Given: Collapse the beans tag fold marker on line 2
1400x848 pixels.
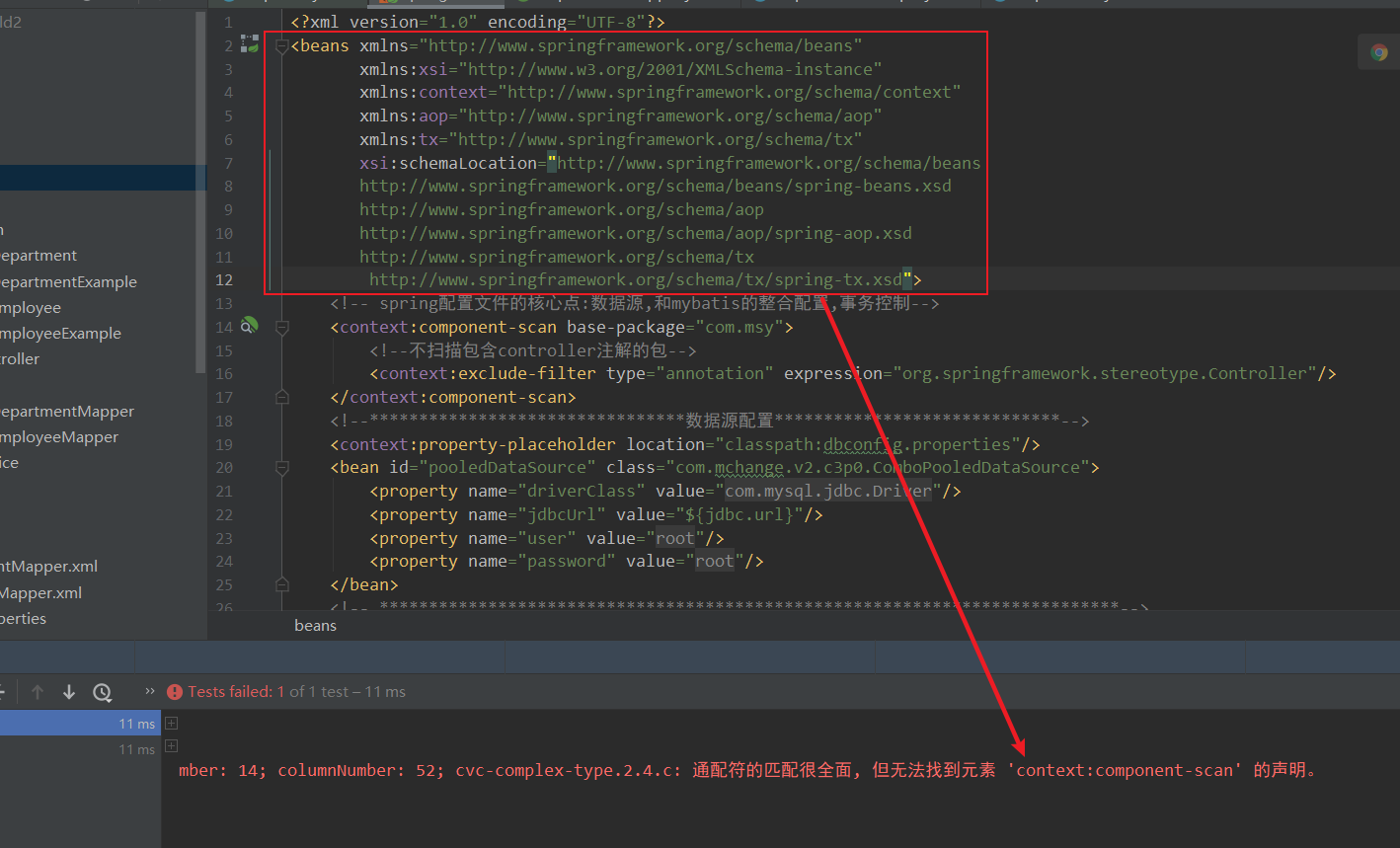Looking at the screenshot, I should (281, 45).
